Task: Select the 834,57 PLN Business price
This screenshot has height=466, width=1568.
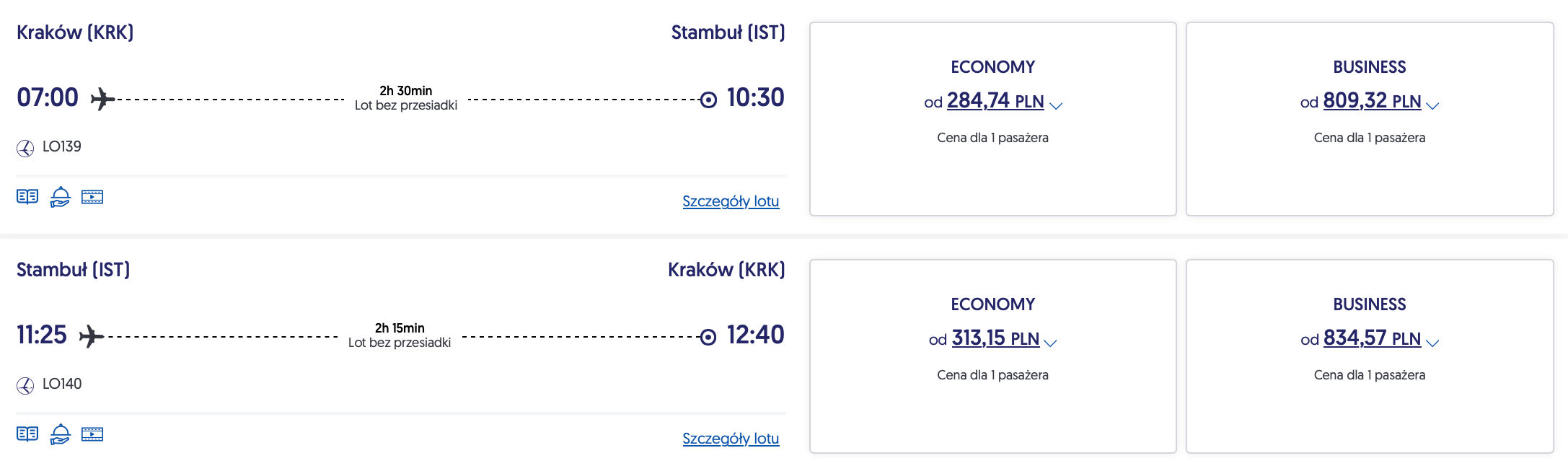Action: pyautogui.click(x=1371, y=338)
